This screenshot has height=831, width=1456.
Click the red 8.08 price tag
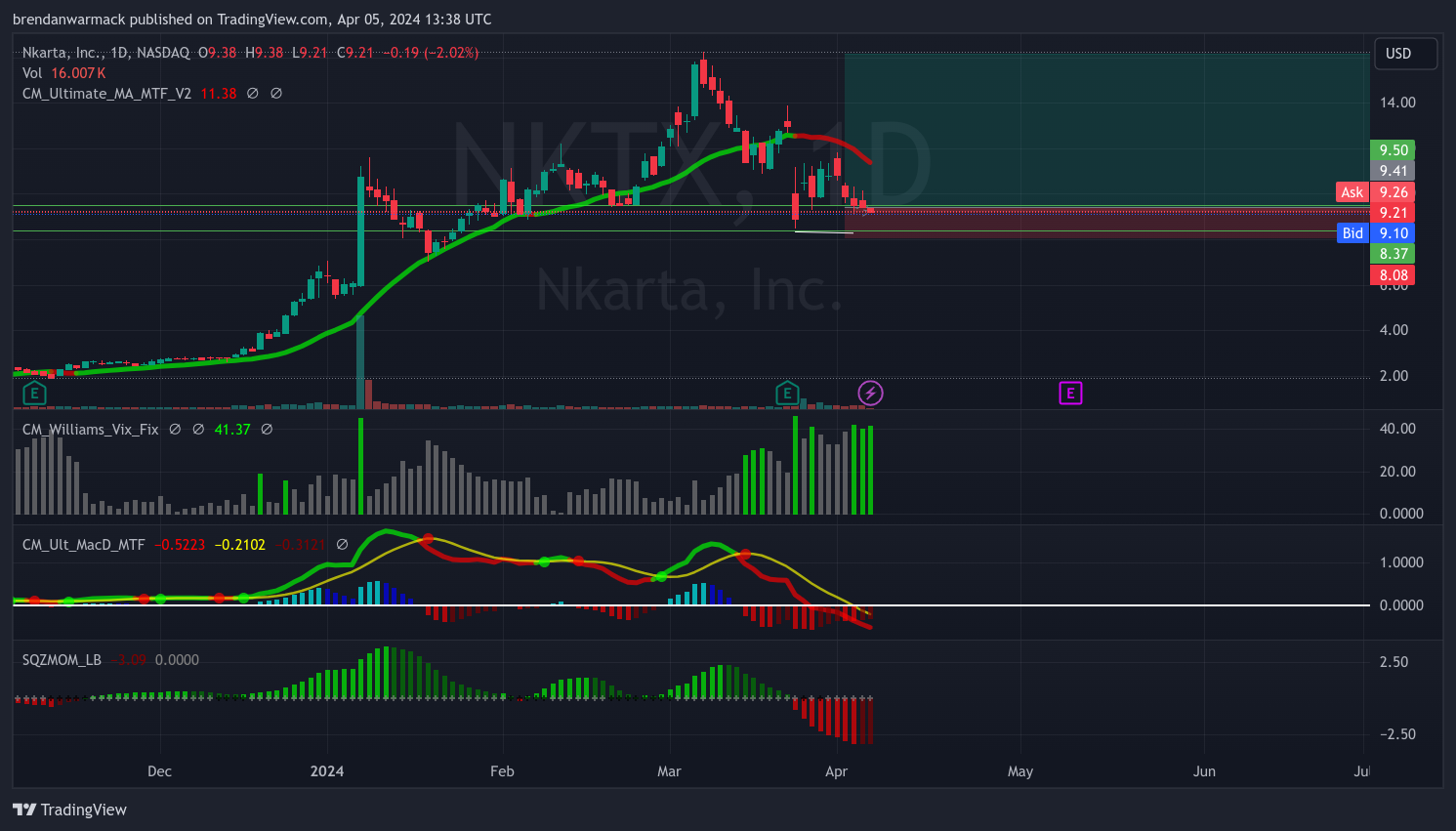pos(1393,275)
